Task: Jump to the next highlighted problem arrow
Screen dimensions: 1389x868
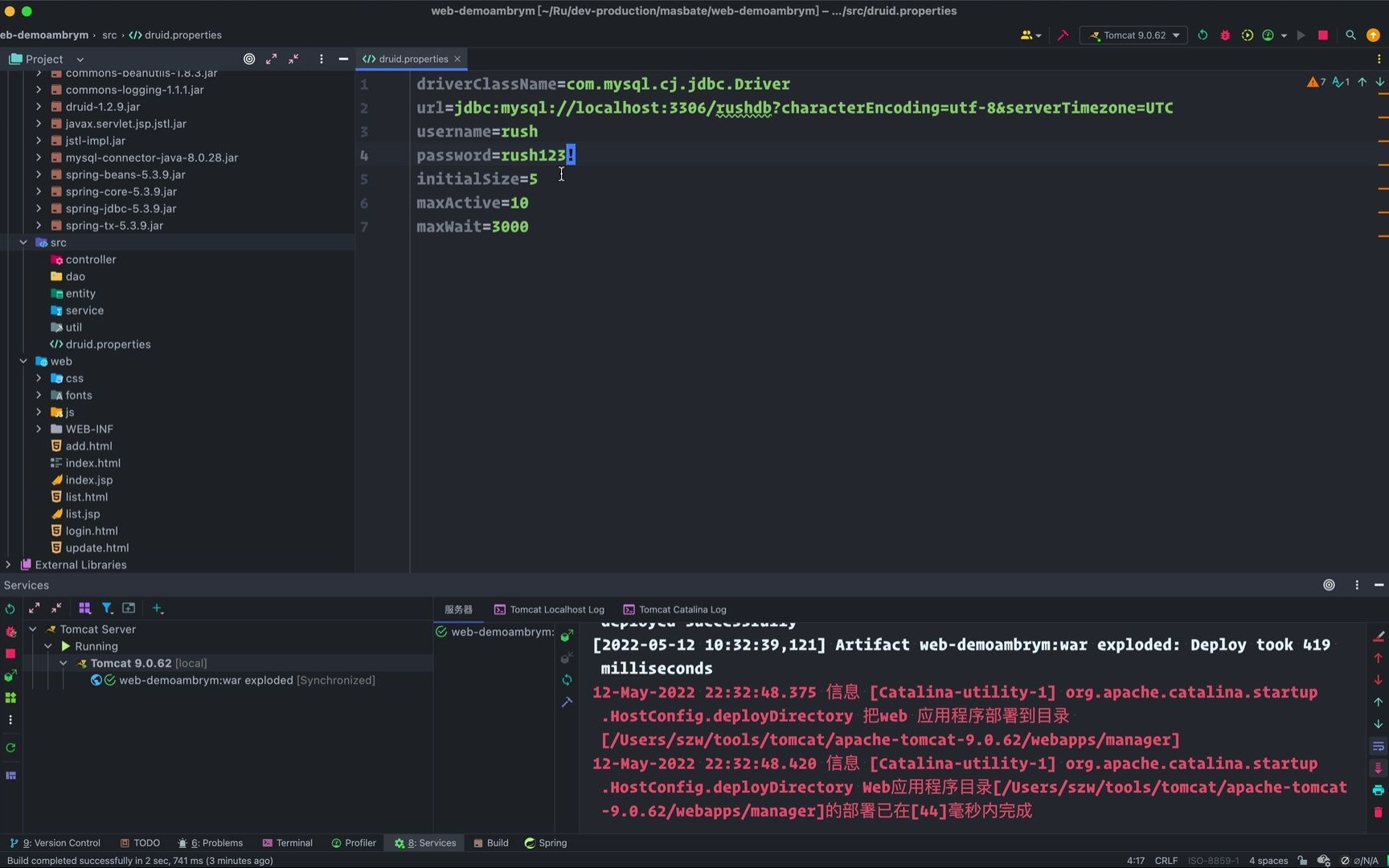Action: click(x=1380, y=82)
